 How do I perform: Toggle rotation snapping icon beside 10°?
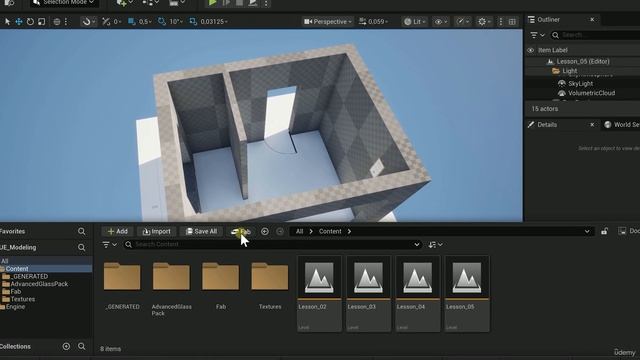coord(162,22)
